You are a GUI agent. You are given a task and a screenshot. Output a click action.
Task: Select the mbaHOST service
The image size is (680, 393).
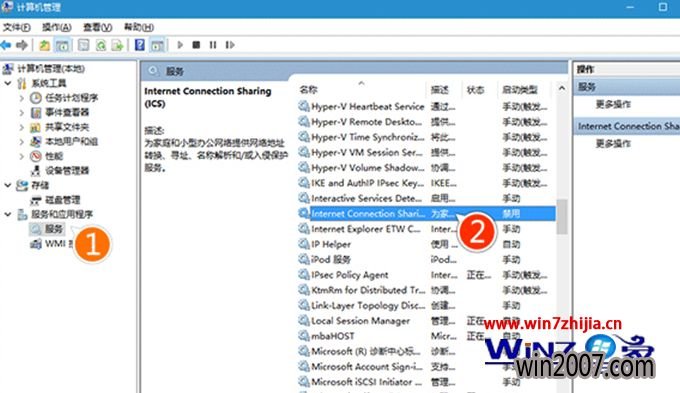click(333, 336)
